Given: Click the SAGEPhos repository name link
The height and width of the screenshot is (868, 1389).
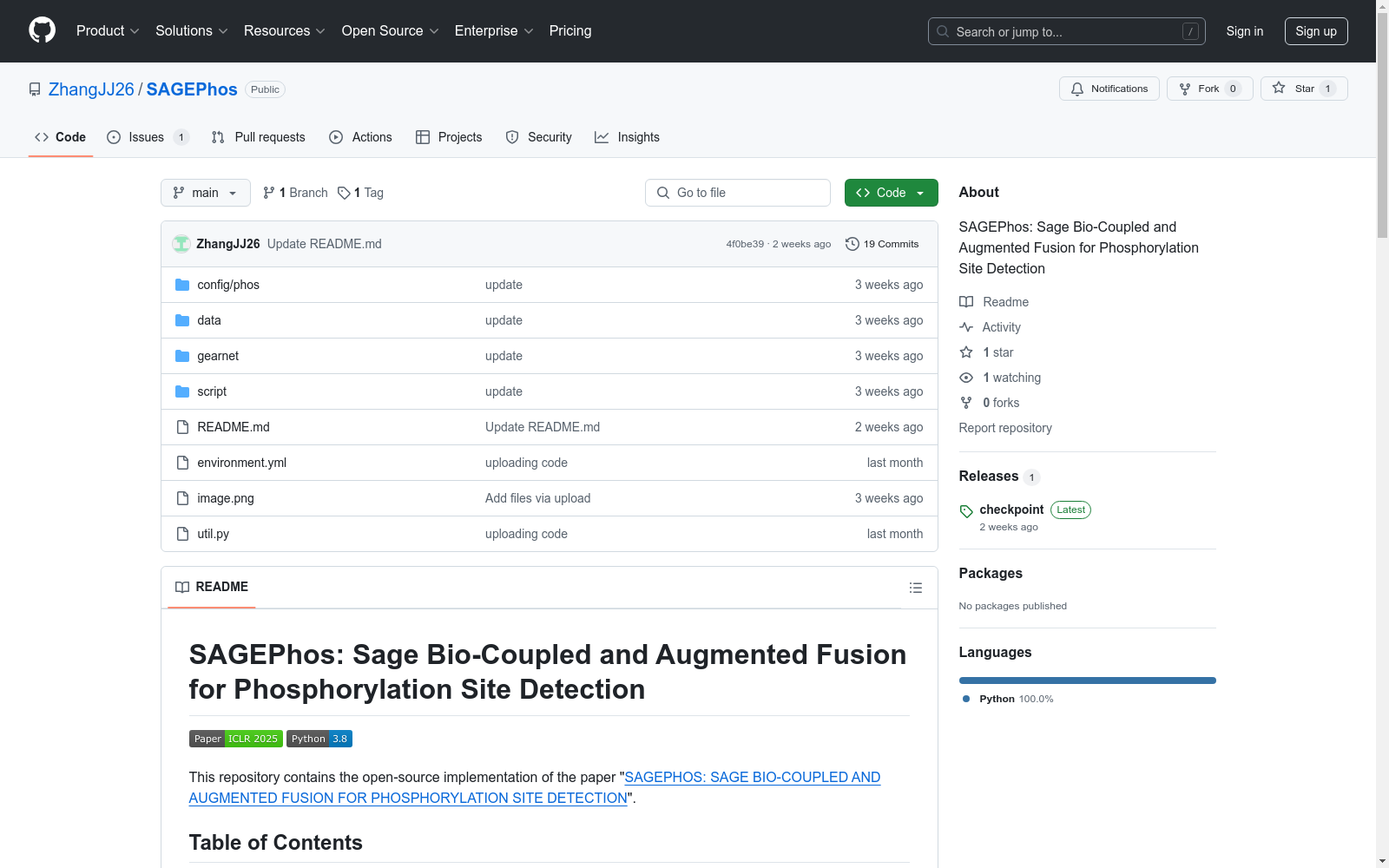Looking at the screenshot, I should click(x=192, y=89).
